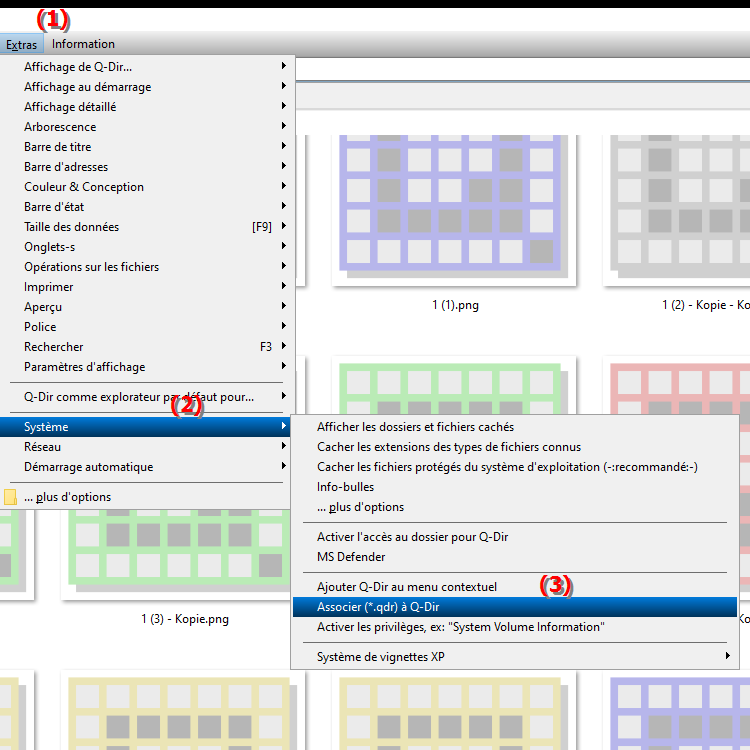Open Affichage au démarrage submenu

pos(147,87)
